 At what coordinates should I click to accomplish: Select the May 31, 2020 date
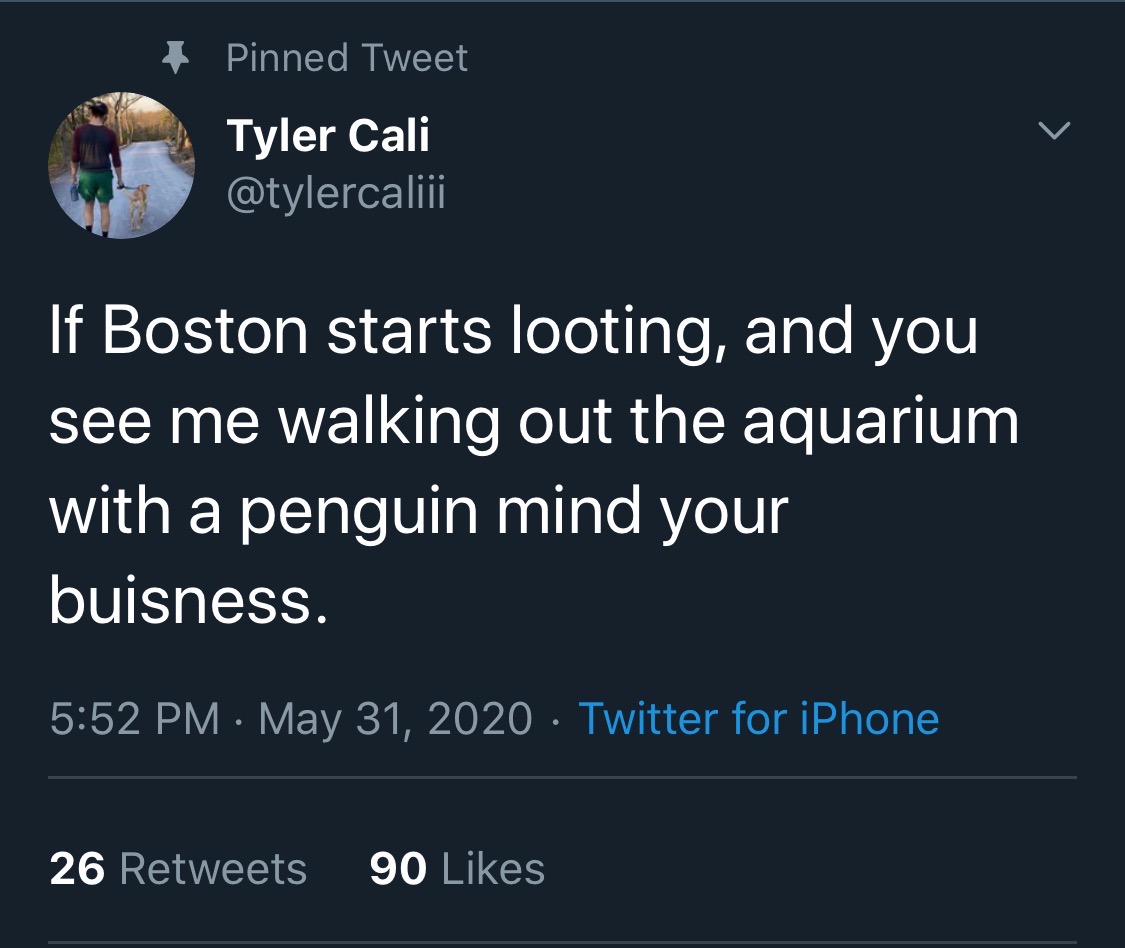pos(395,718)
